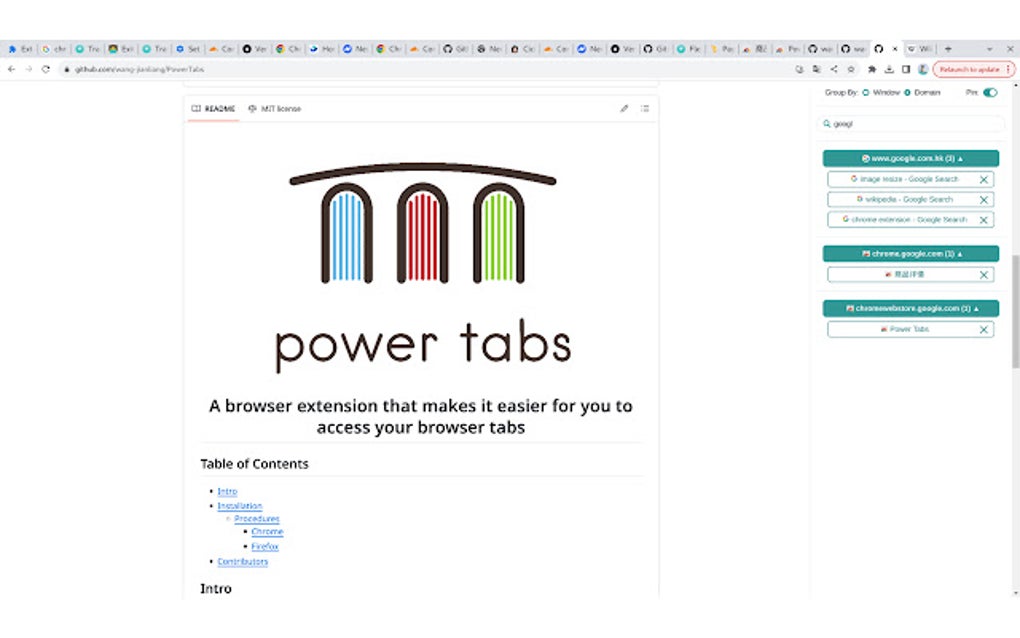
Task: Click the share icon near the address bar
Action: (x=834, y=69)
